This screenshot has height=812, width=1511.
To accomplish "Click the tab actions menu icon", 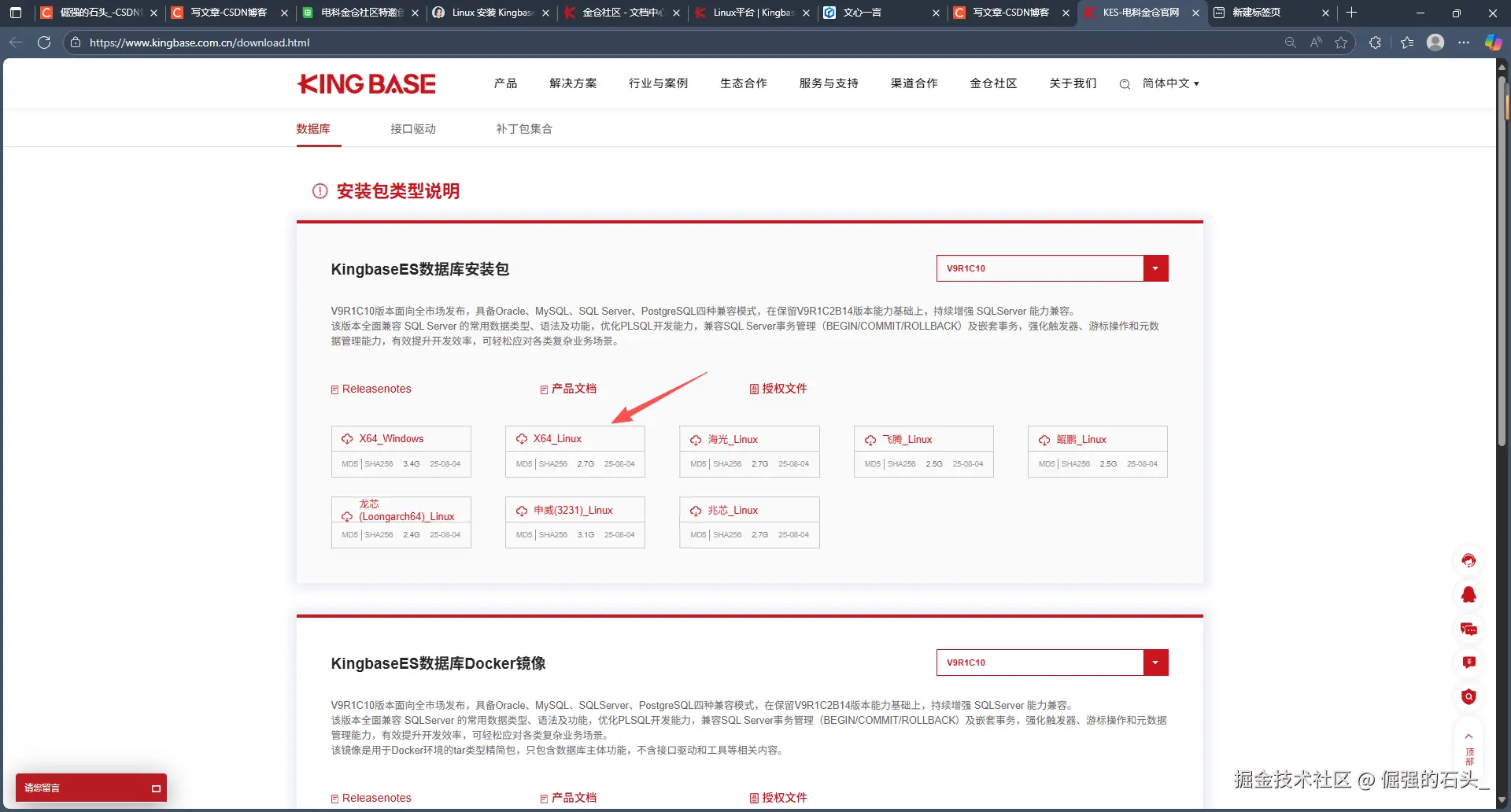I will point(15,13).
